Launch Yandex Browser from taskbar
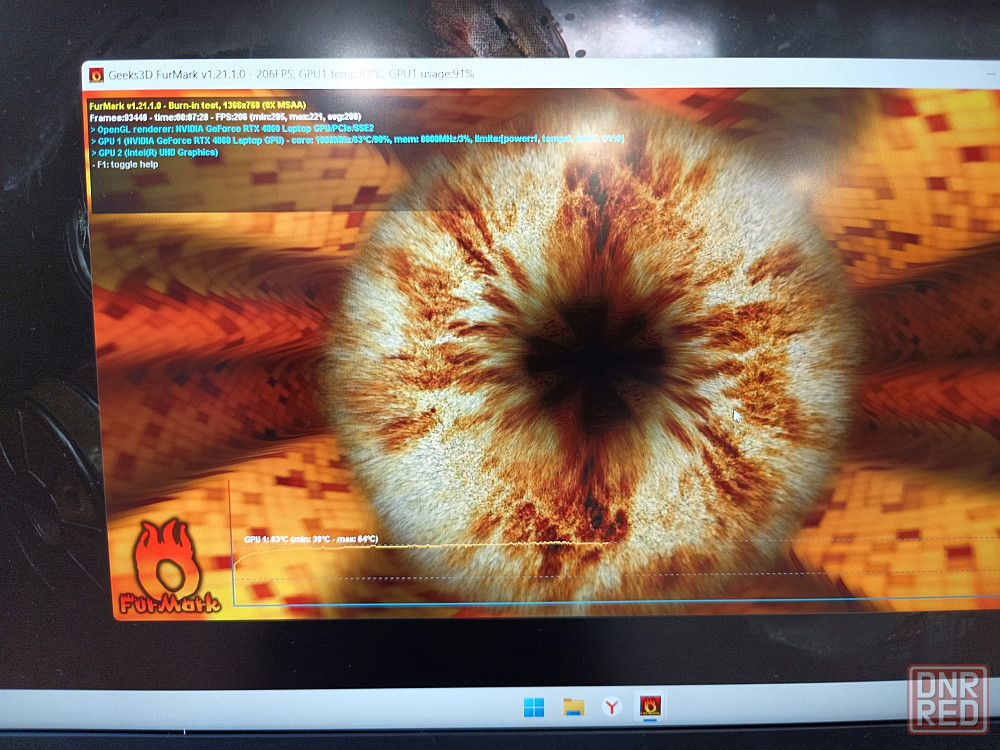The image size is (1000, 750). pos(611,706)
